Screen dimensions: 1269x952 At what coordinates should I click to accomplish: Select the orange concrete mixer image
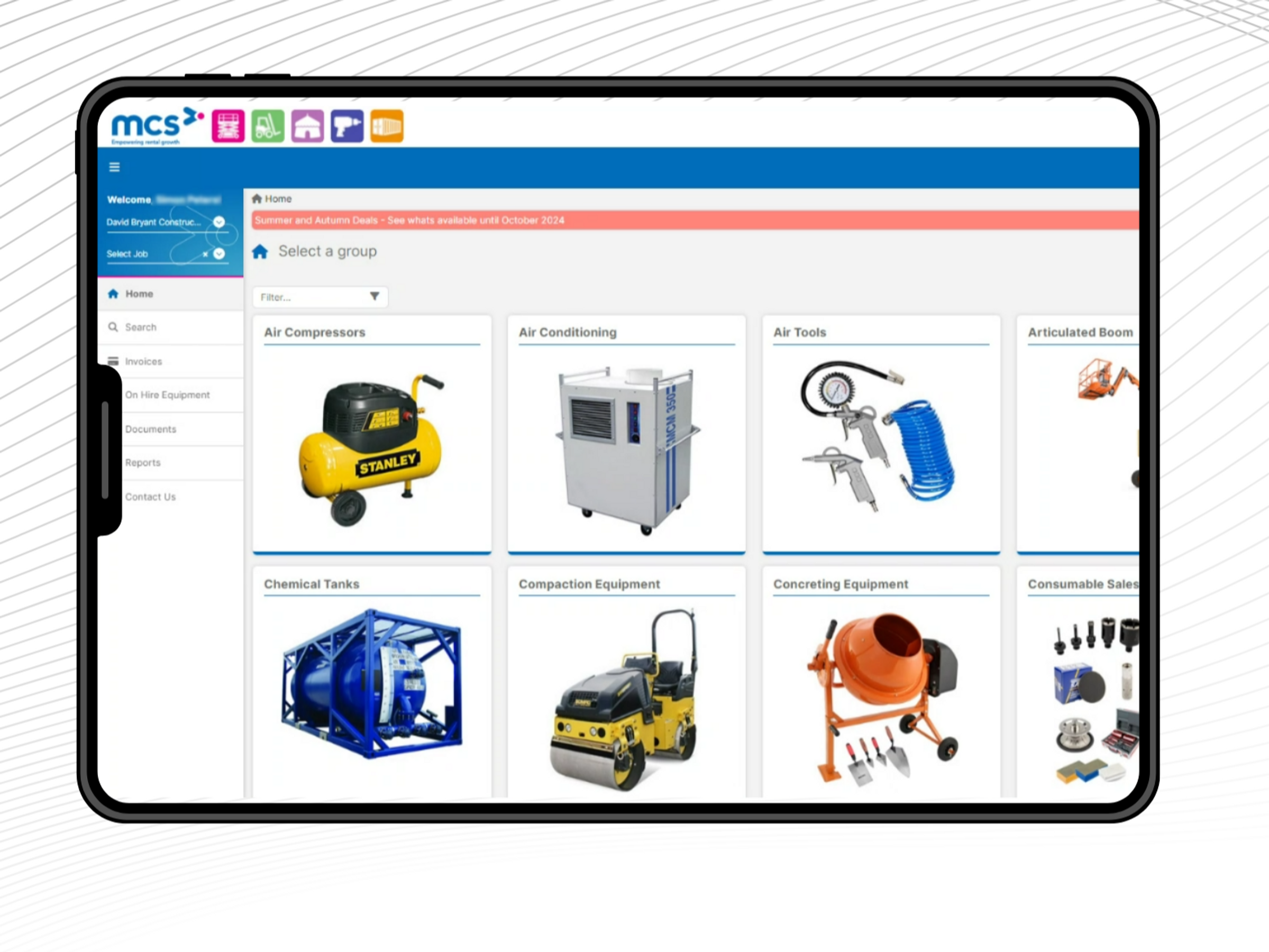882,700
